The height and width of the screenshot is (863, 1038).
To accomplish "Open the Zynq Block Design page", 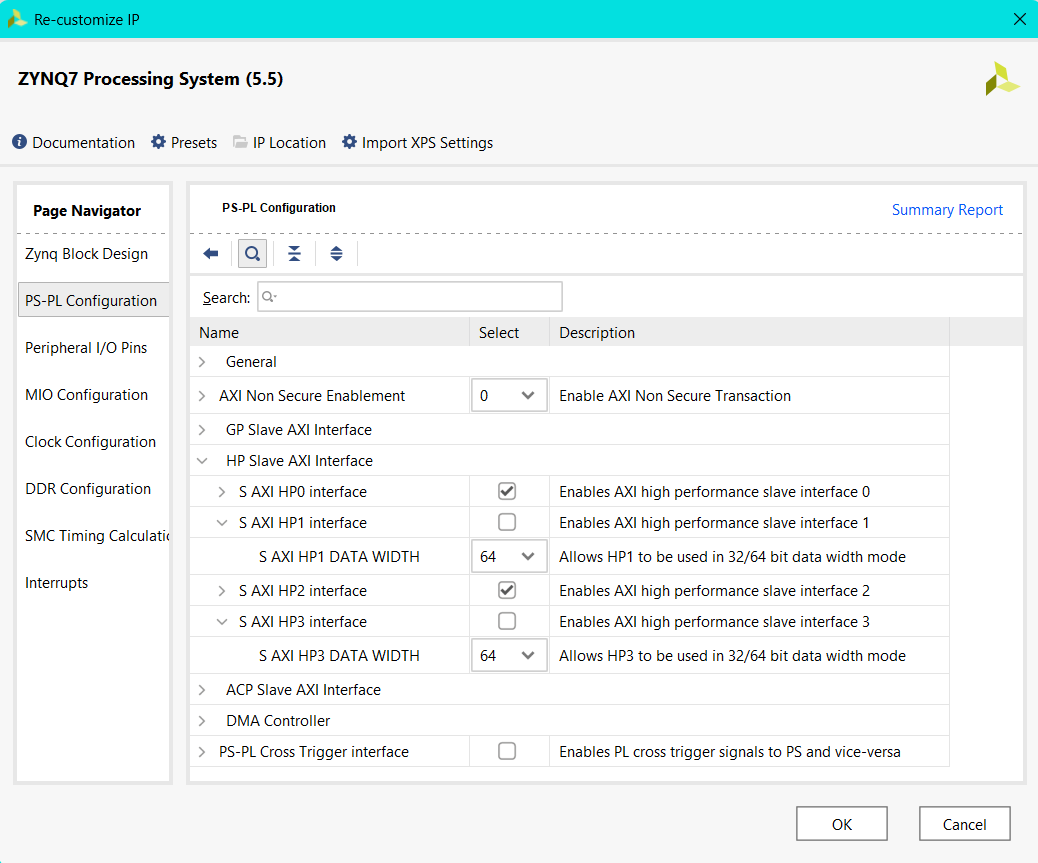I will 87,254.
